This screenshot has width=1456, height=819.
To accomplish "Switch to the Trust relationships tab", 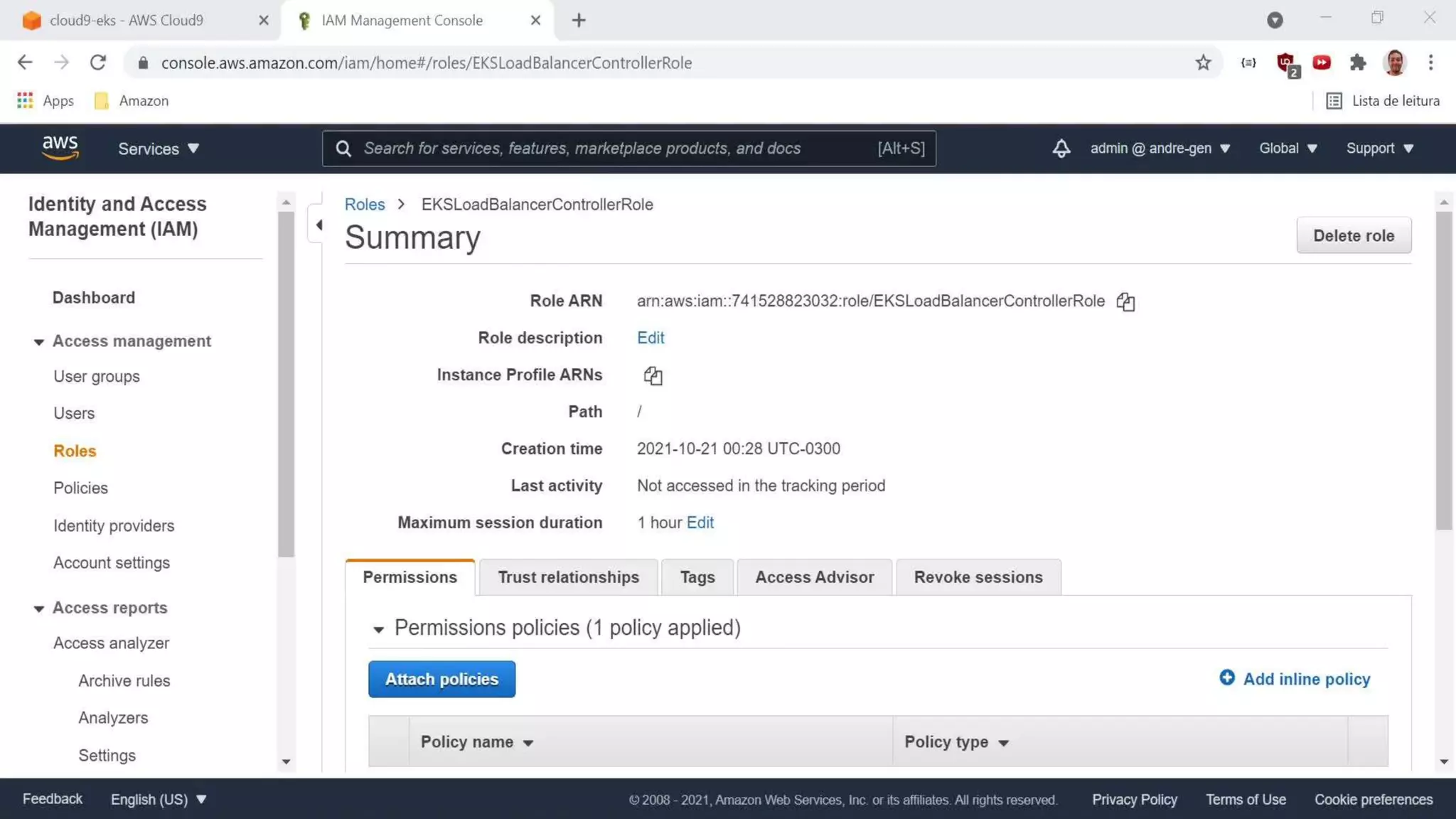I will coord(568,577).
